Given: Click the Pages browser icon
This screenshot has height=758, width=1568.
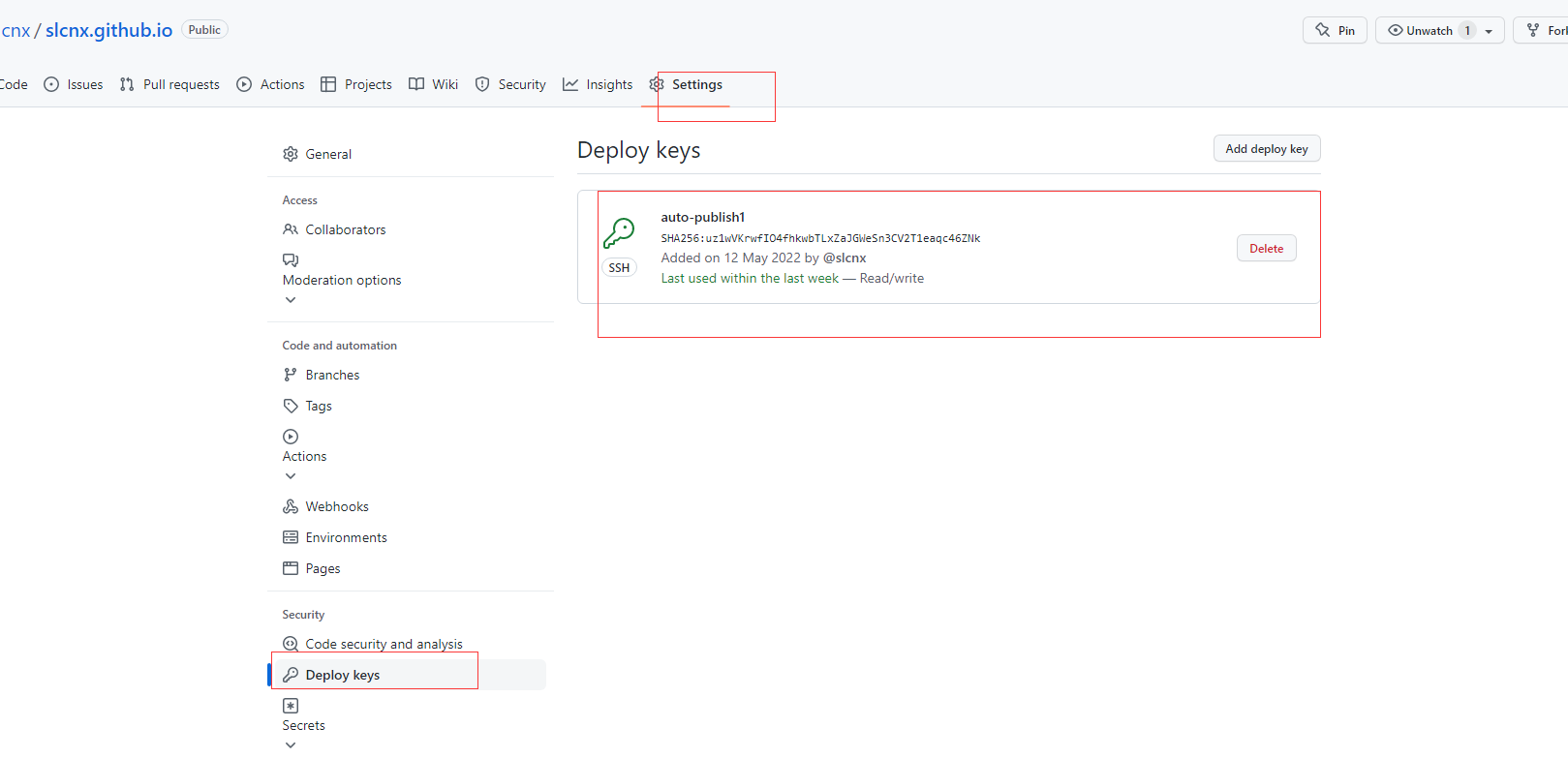Looking at the screenshot, I should (291, 568).
